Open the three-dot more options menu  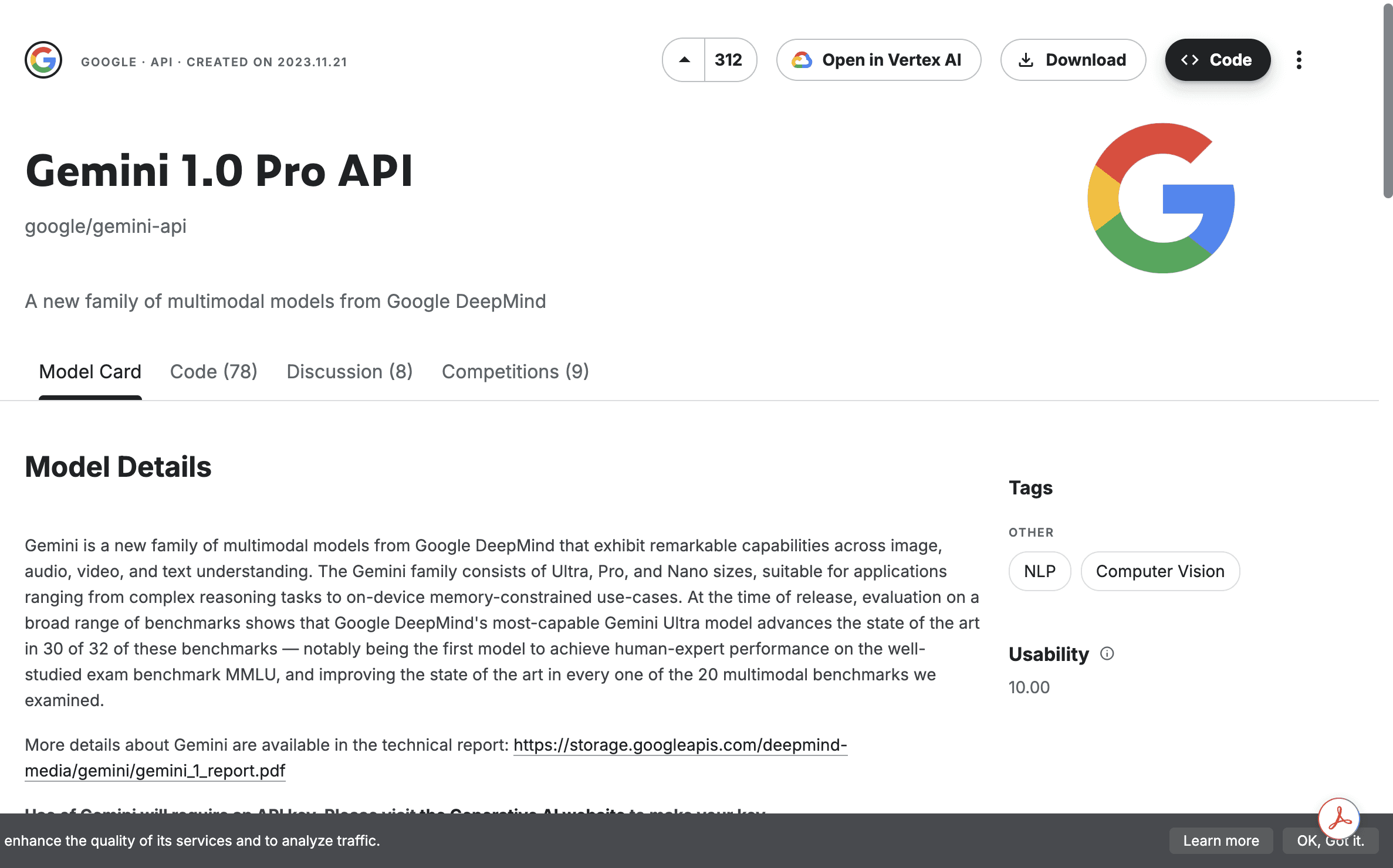point(1299,60)
